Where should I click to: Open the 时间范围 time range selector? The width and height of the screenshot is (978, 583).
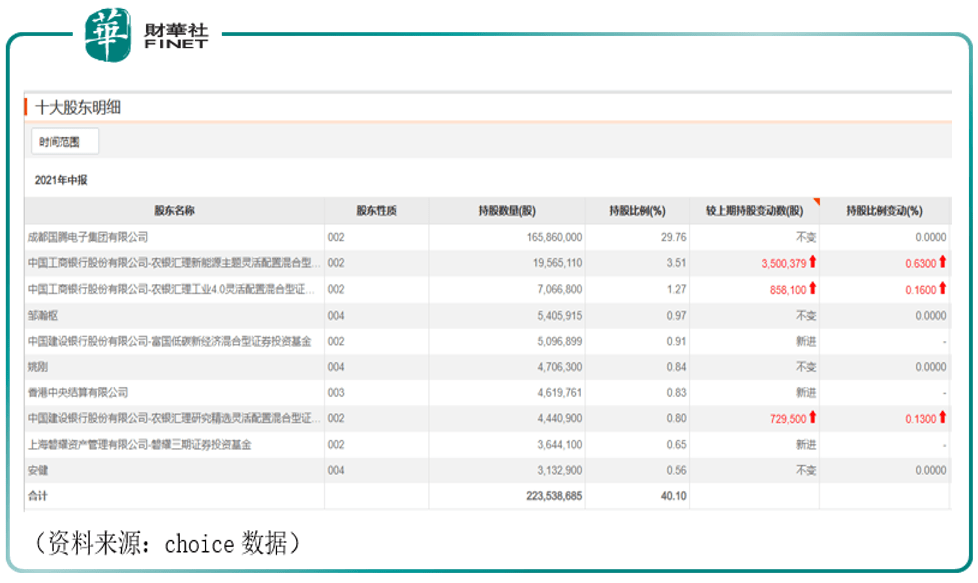point(65,142)
